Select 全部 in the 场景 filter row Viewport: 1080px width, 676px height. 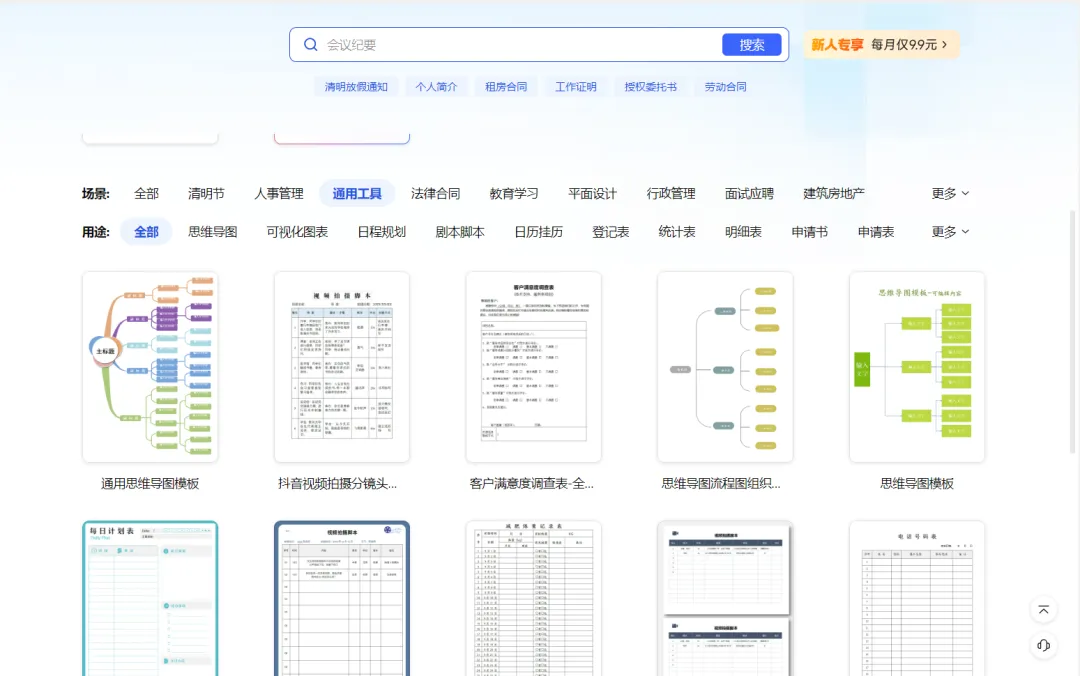[x=146, y=194]
